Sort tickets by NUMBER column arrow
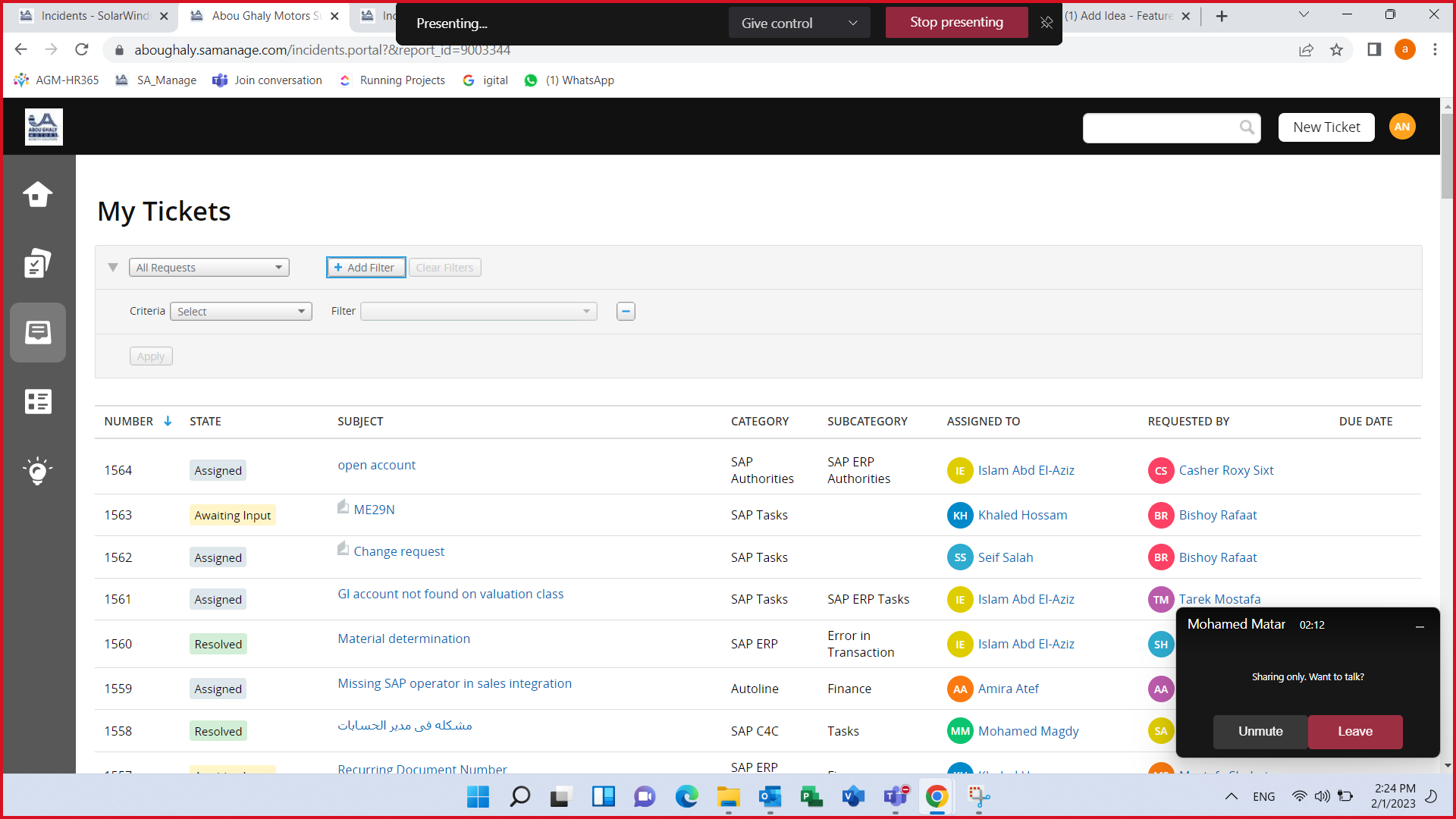 (x=168, y=422)
